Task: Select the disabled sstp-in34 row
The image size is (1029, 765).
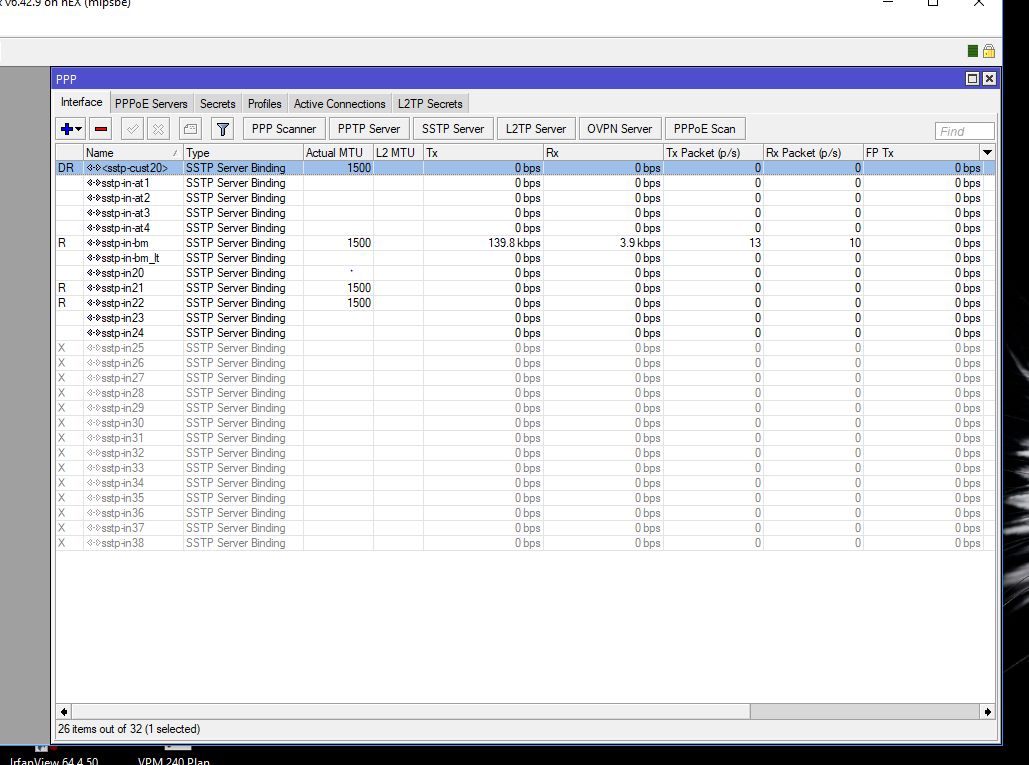Action: coord(525,483)
